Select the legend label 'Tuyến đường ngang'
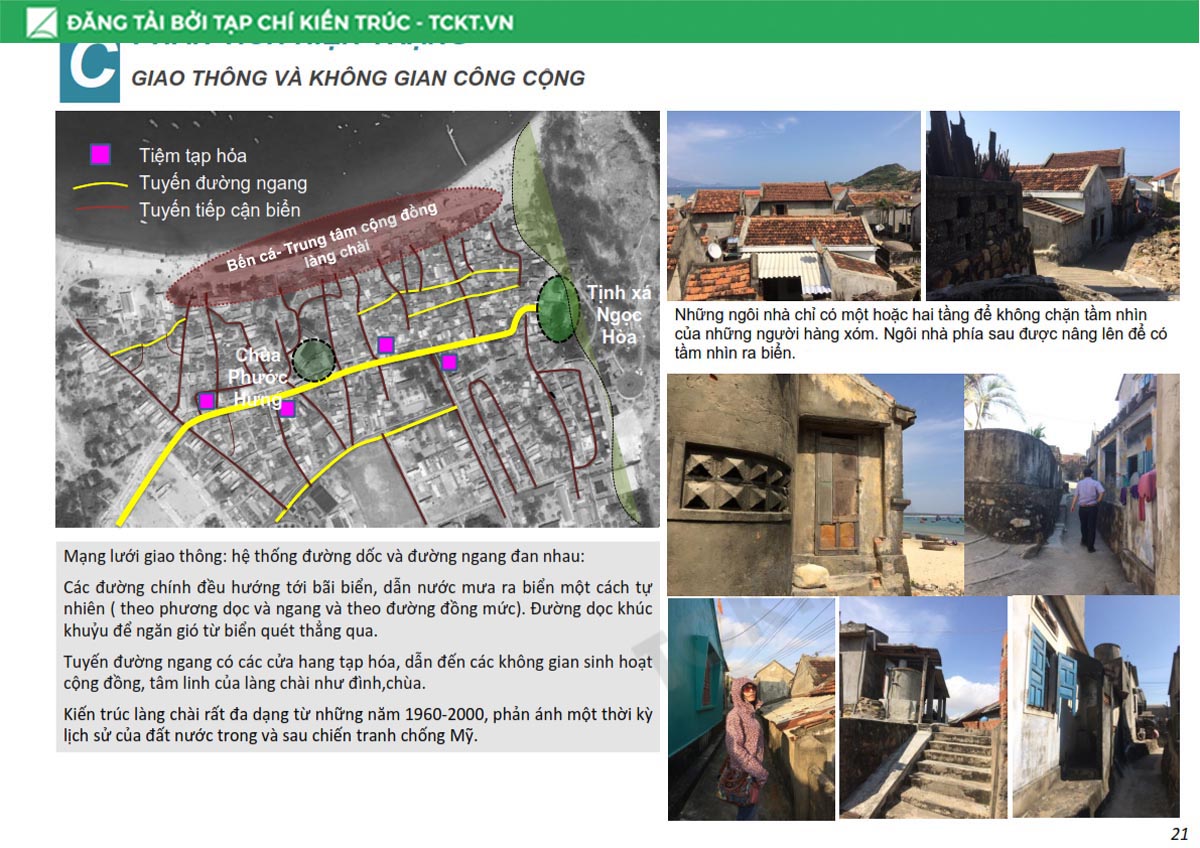The image size is (1200, 848). [x=223, y=183]
